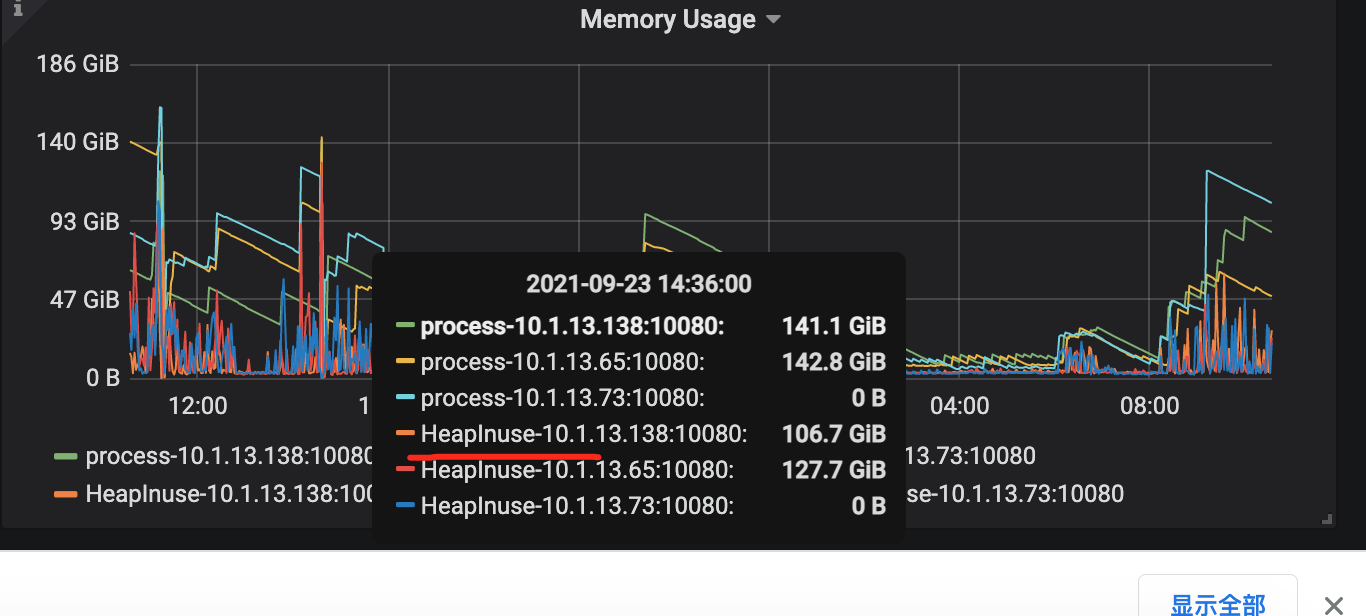Open the Memory Usage panel title menu
Image resolution: width=1366 pixels, height=616 pixels.
click(667, 19)
